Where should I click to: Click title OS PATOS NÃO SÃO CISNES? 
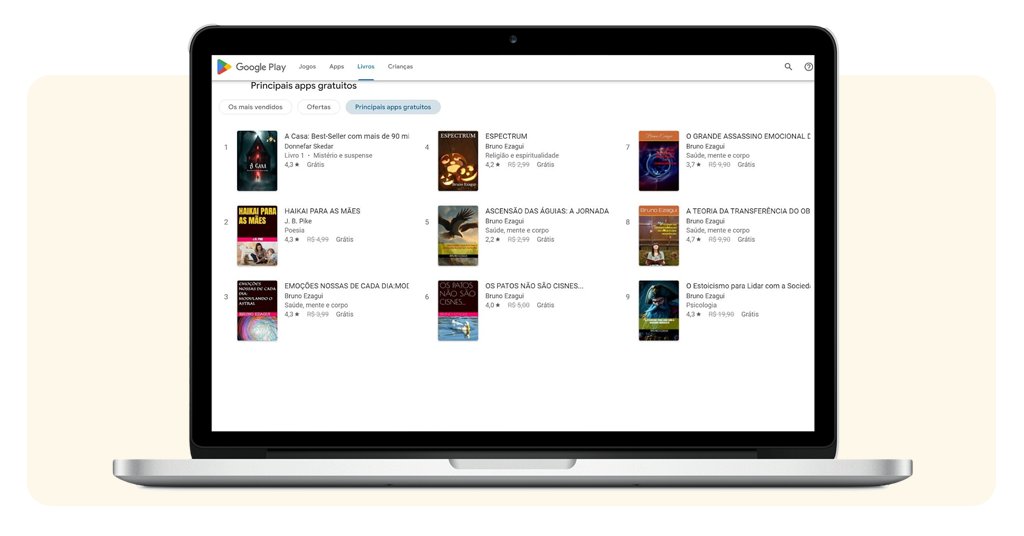tap(534, 286)
